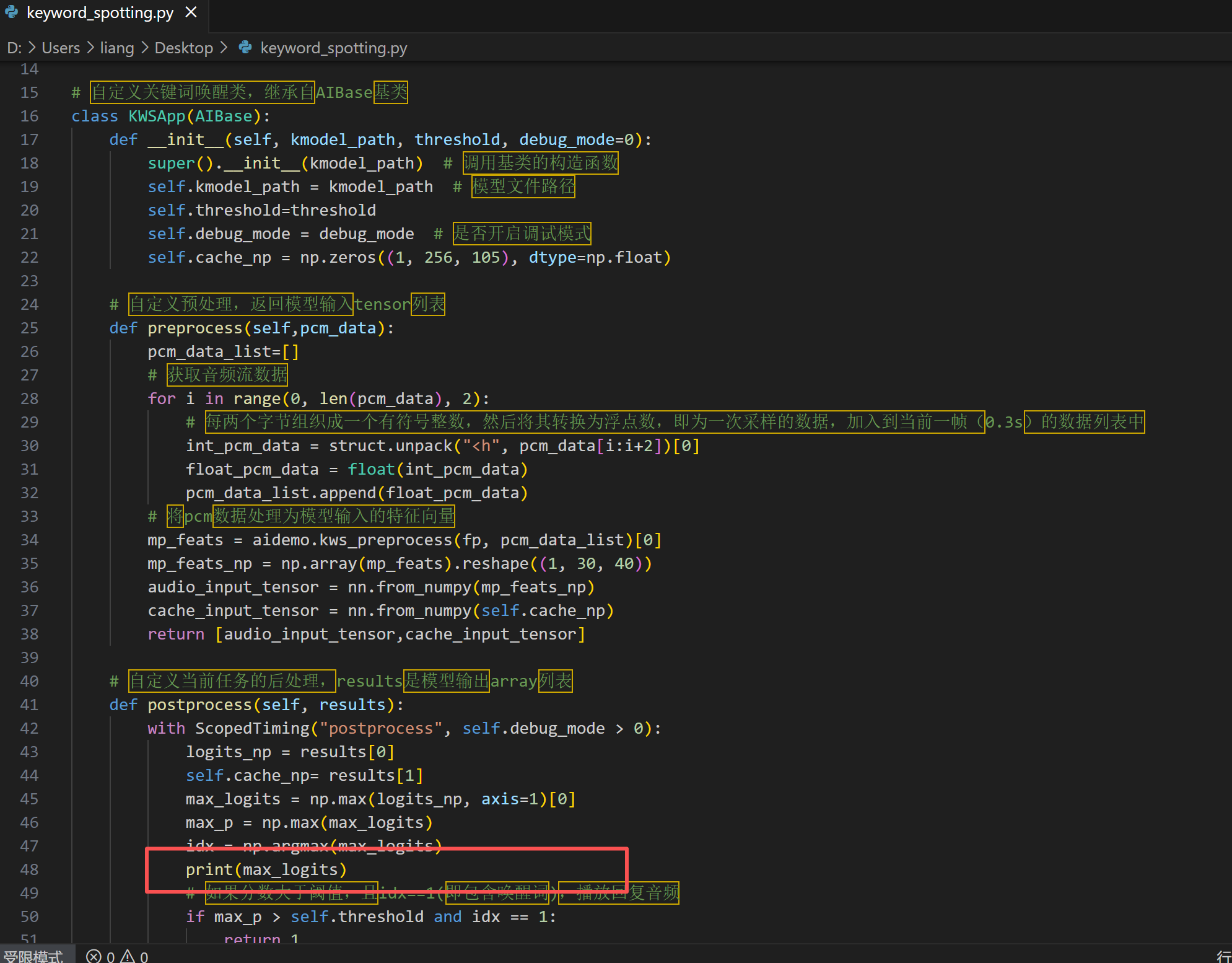Click the chevron after the D: breadcrumb
Image resolution: width=1232 pixels, height=963 pixels.
pos(32,48)
